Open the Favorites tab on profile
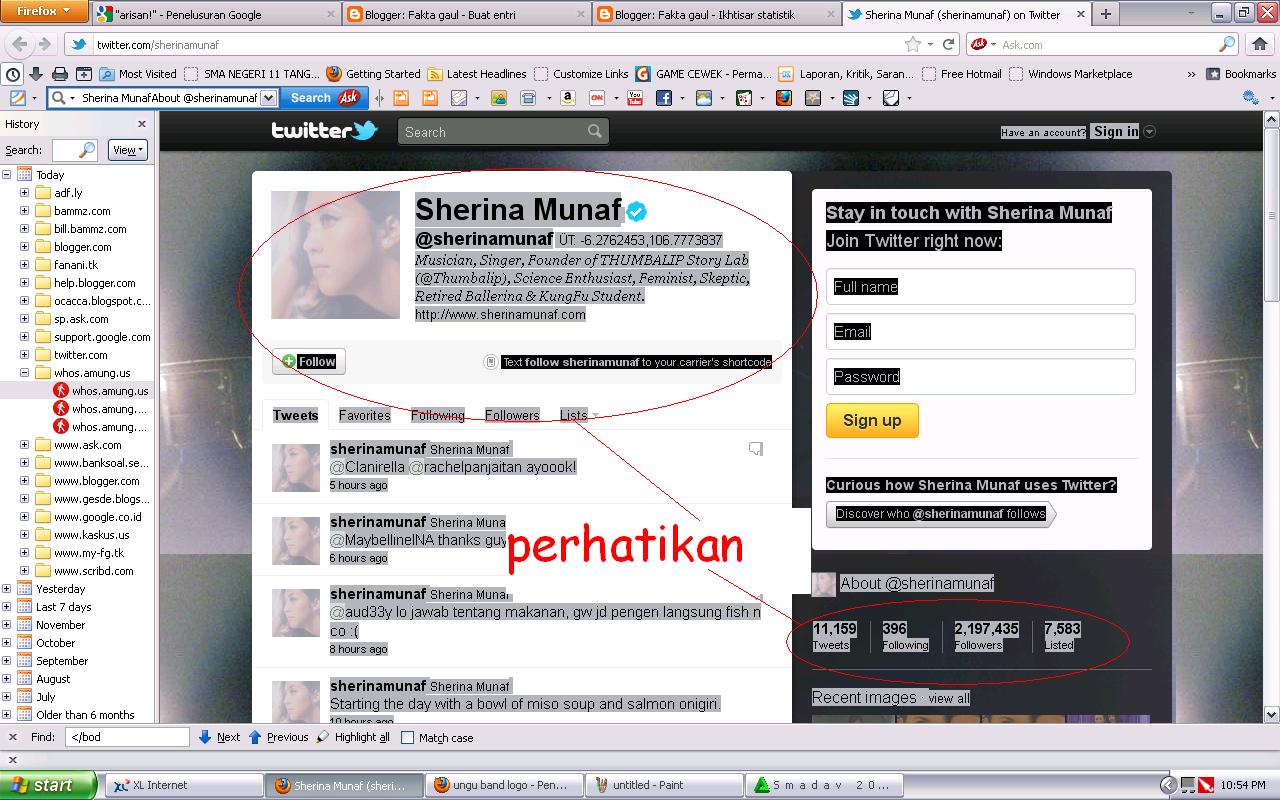Image resolution: width=1280 pixels, height=800 pixels. (364, 415)
